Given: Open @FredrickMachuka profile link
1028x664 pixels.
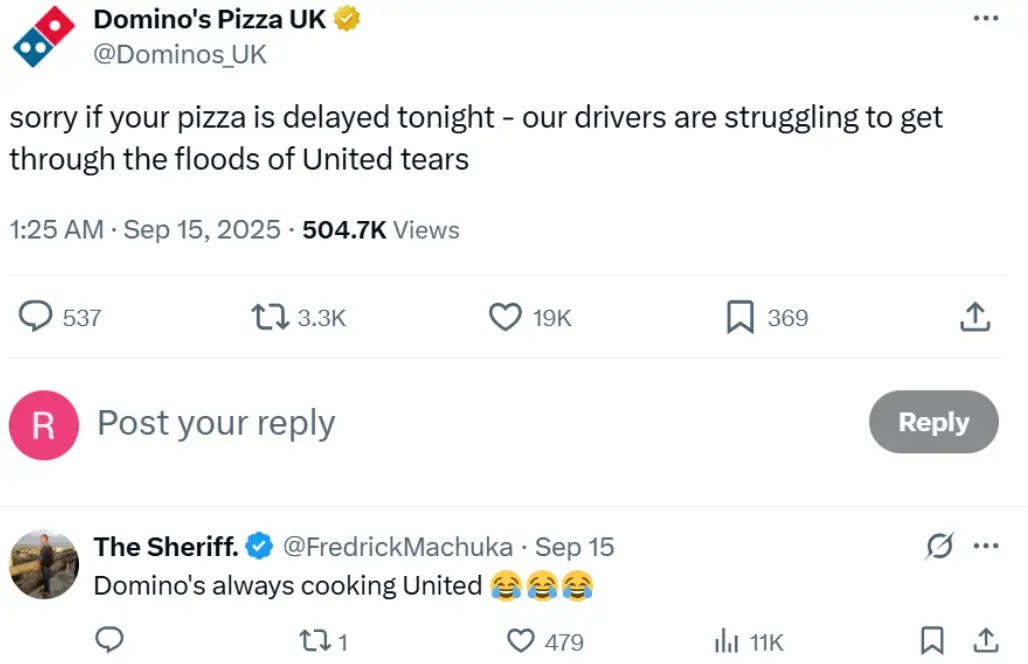Looking at the screenshot, I should (x=398, y=547).
